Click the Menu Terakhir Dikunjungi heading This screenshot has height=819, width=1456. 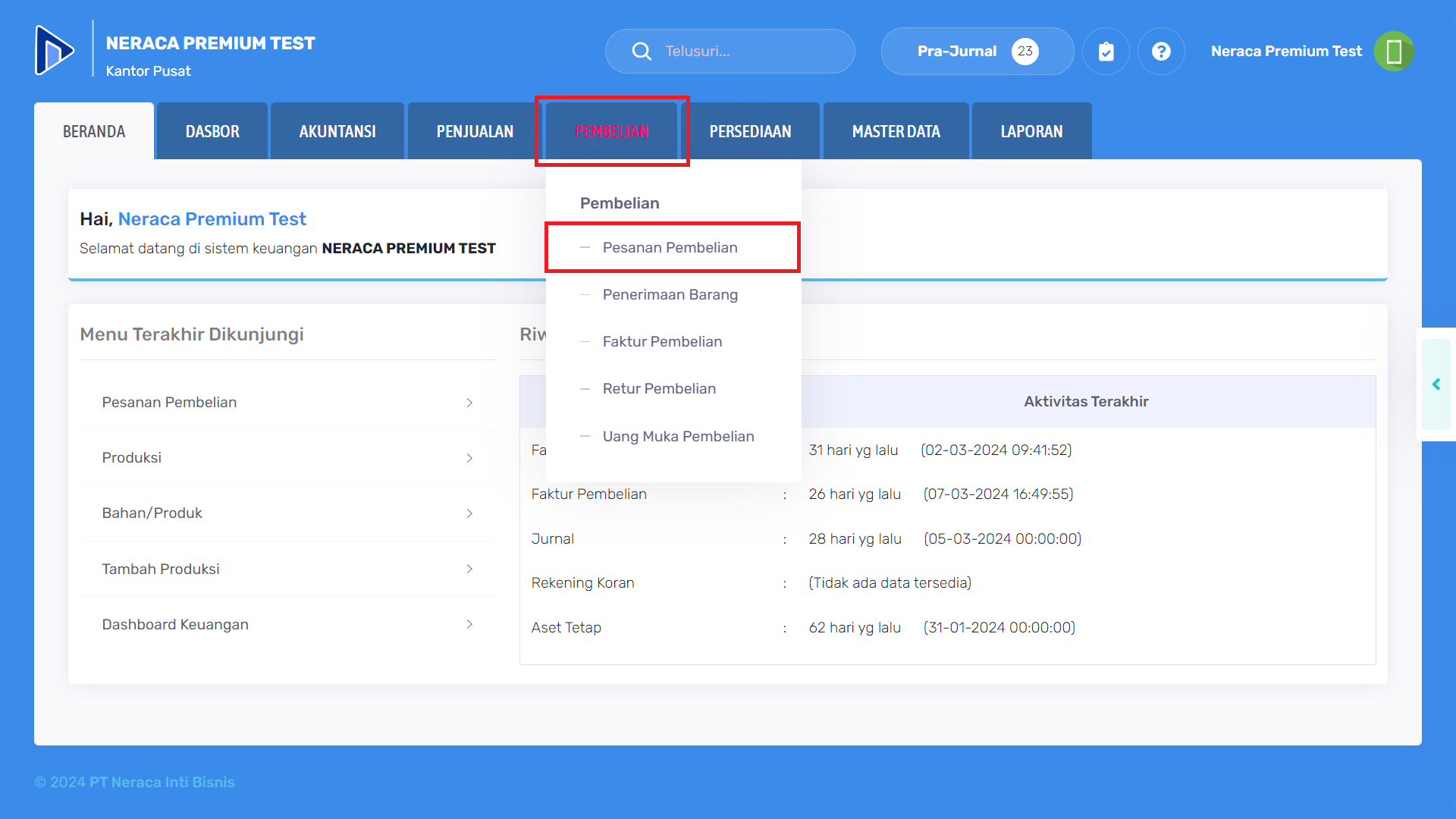click(x=192, y=334)
